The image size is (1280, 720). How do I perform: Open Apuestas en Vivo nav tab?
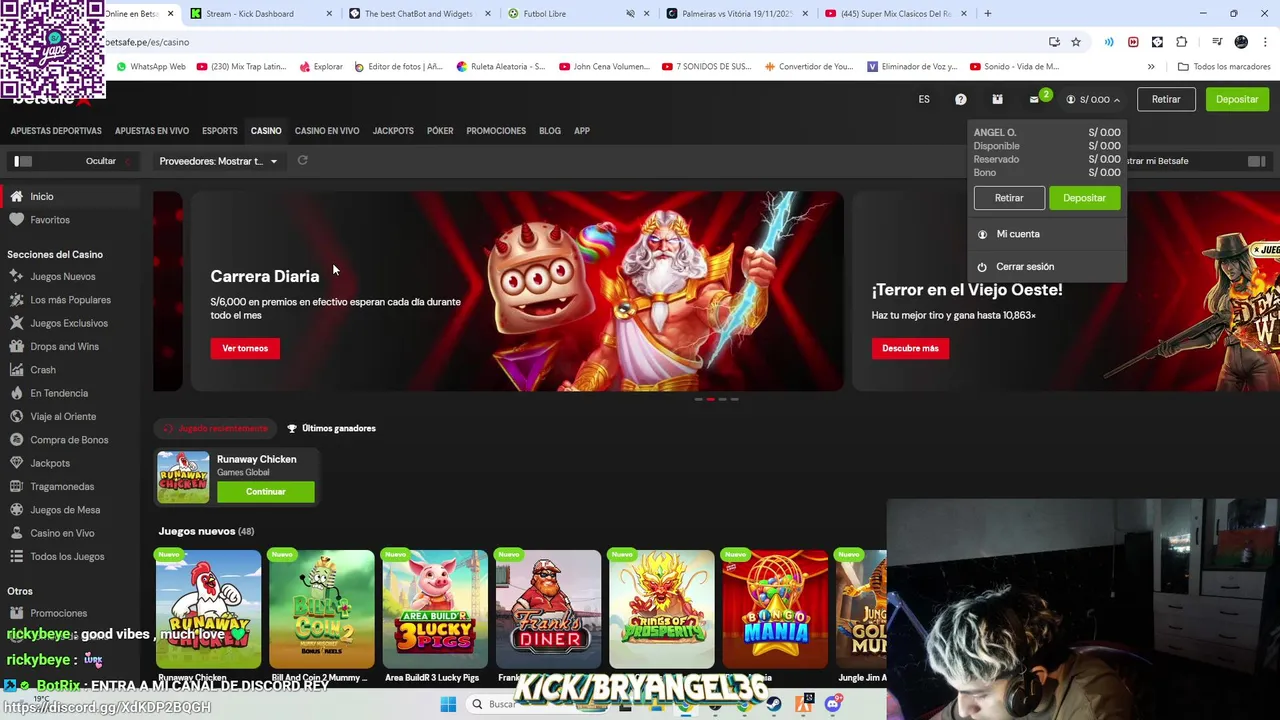tap(152, 131)
